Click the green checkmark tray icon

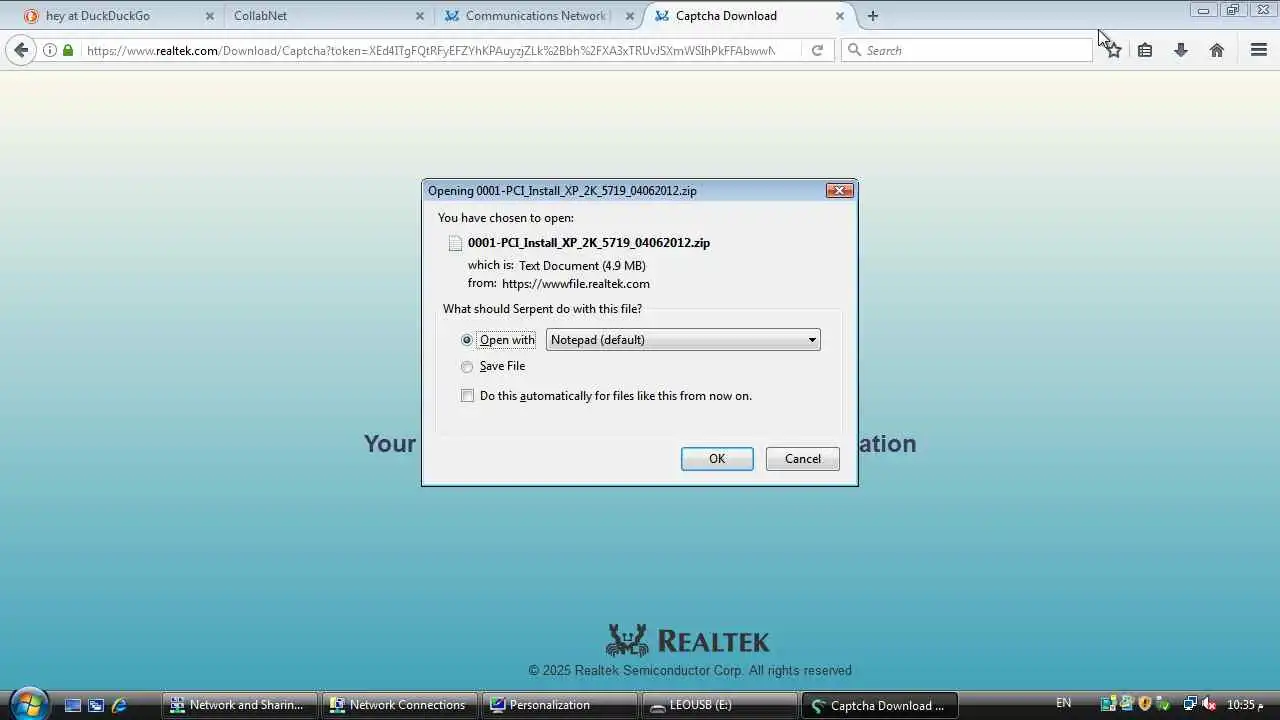pos(1163,704)
